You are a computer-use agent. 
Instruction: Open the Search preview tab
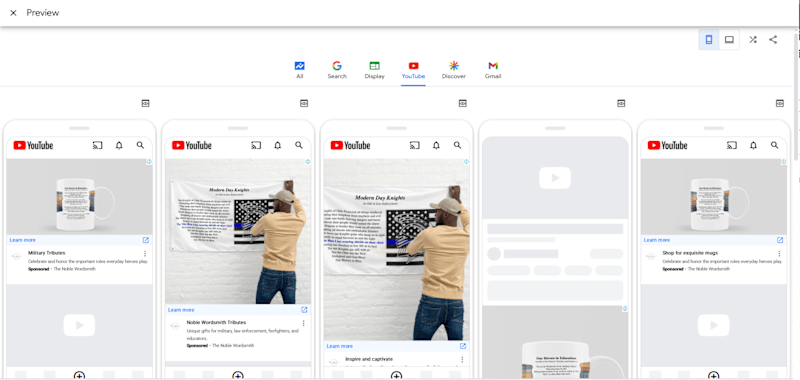(x=337, y=70)
